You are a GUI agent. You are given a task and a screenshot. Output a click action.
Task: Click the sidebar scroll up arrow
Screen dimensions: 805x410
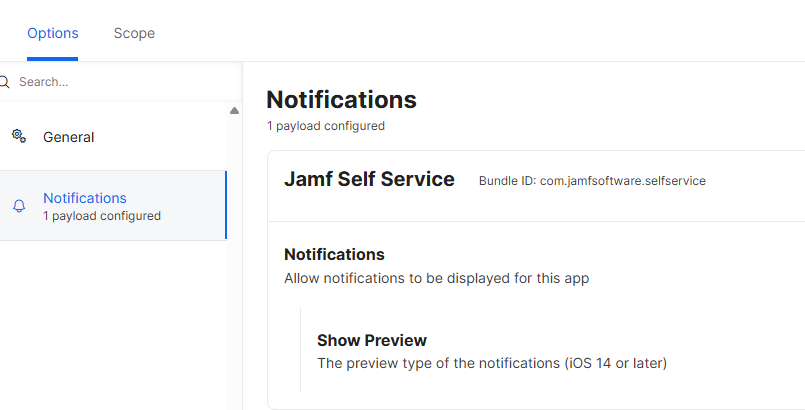coord(234,110)
